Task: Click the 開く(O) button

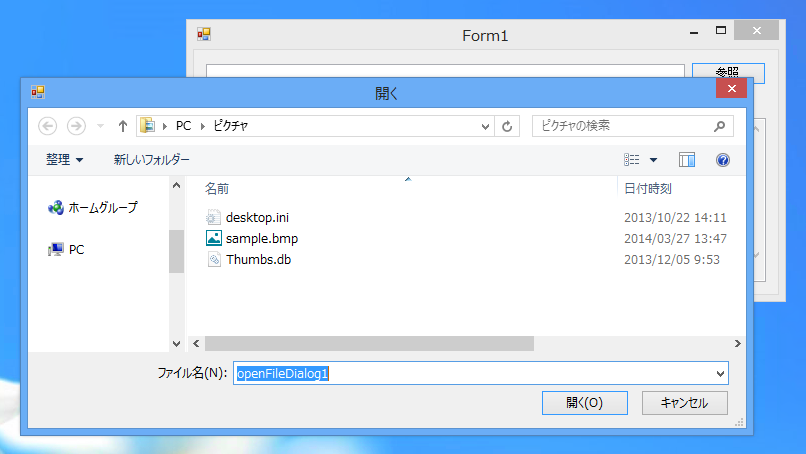Action: pos(584,403)
